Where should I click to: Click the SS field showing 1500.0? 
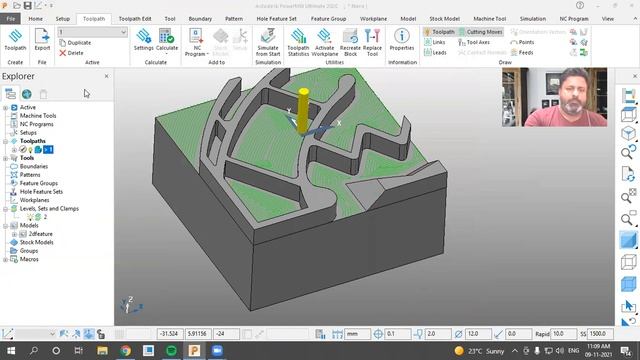pos(600,334)
